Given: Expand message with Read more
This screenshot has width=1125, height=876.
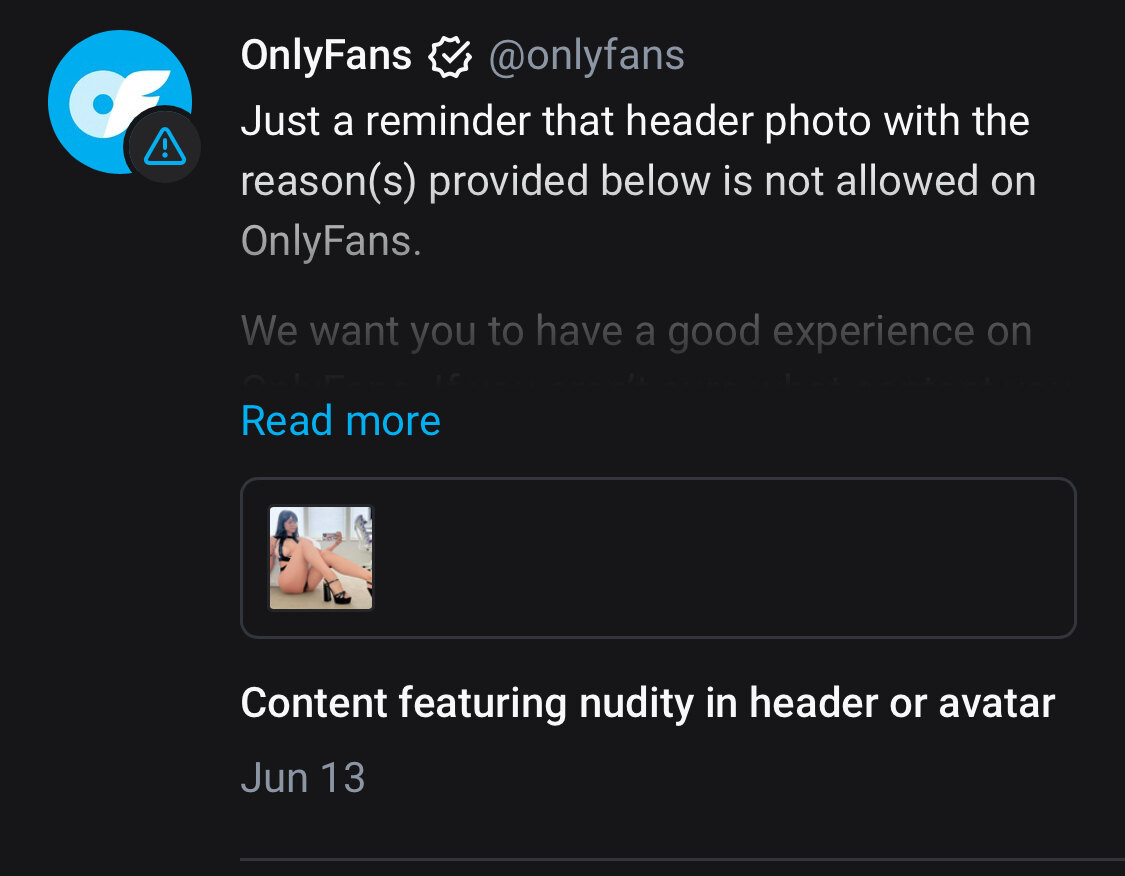Looking at the screenshot, I should pos(340,420).
